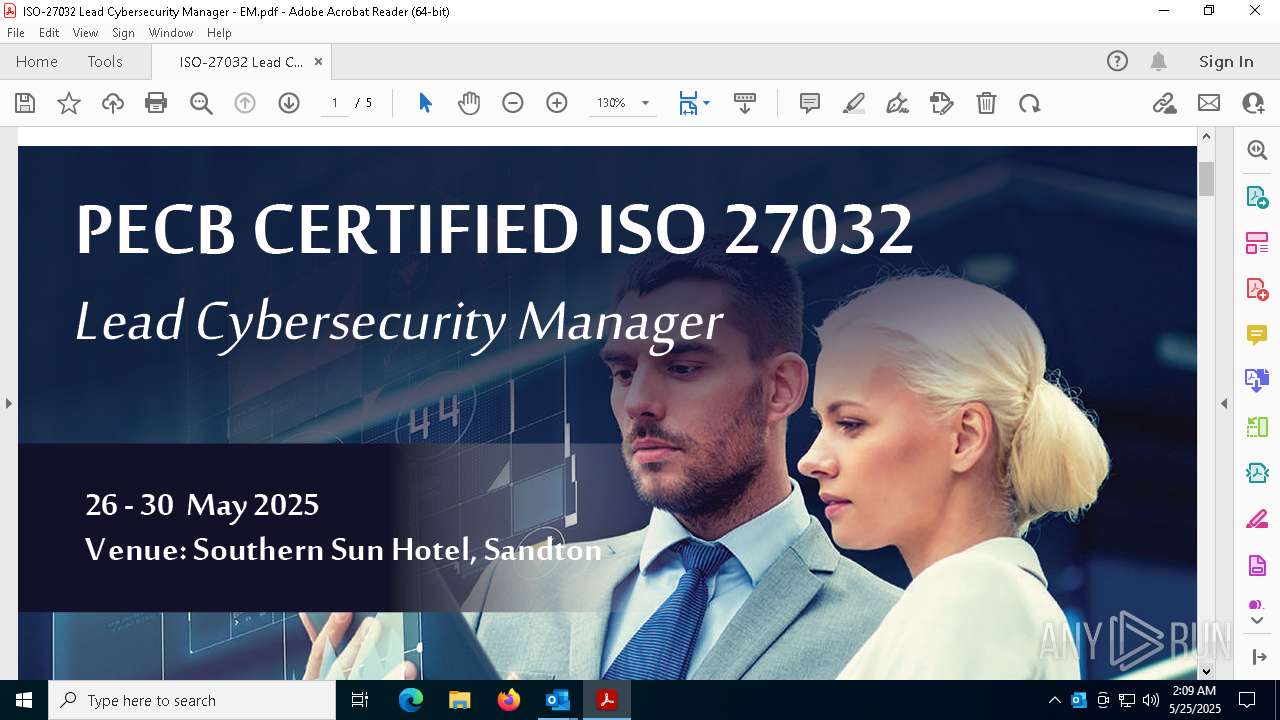Screen dimensions: 1280x720
Task: Open the Window menu
Action: coord(171,33)
